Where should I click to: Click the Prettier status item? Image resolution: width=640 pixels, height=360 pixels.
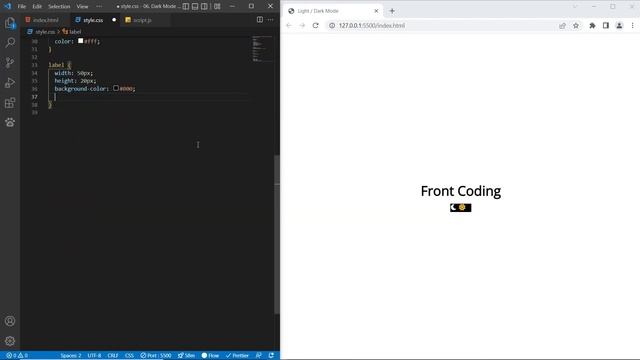237,356
